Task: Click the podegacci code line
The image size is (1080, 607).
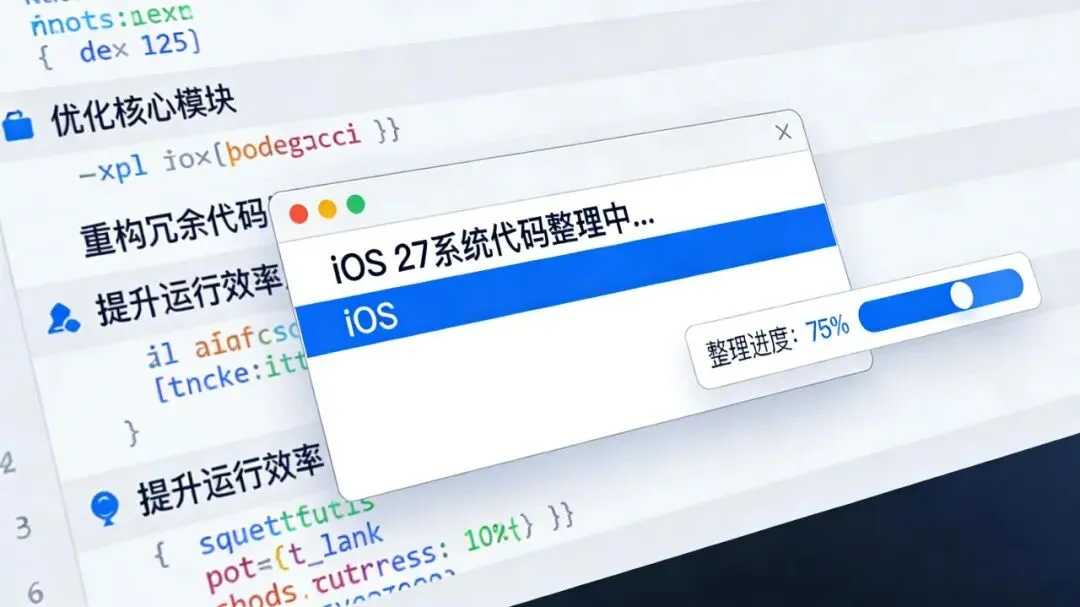Action: click(x=240, y=152)
